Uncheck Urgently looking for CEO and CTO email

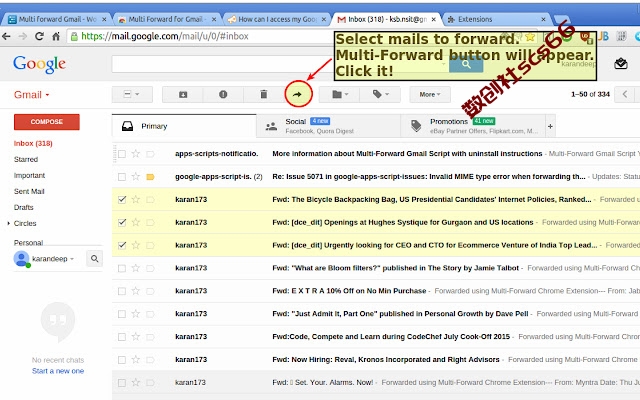(x=122, y=245)
